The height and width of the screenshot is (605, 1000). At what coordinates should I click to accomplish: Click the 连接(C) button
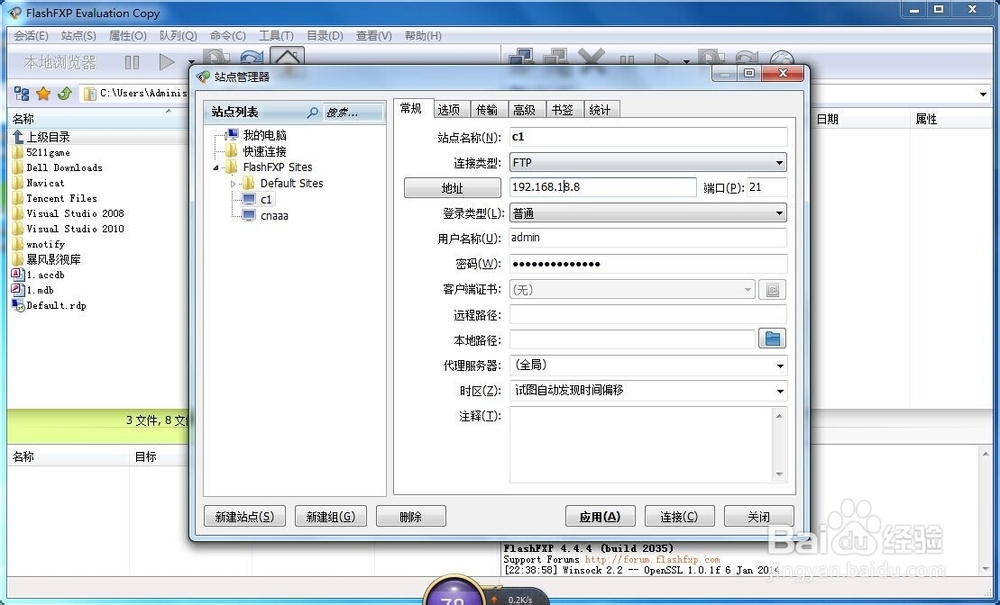pyautogui.click(x=679, y=516)
